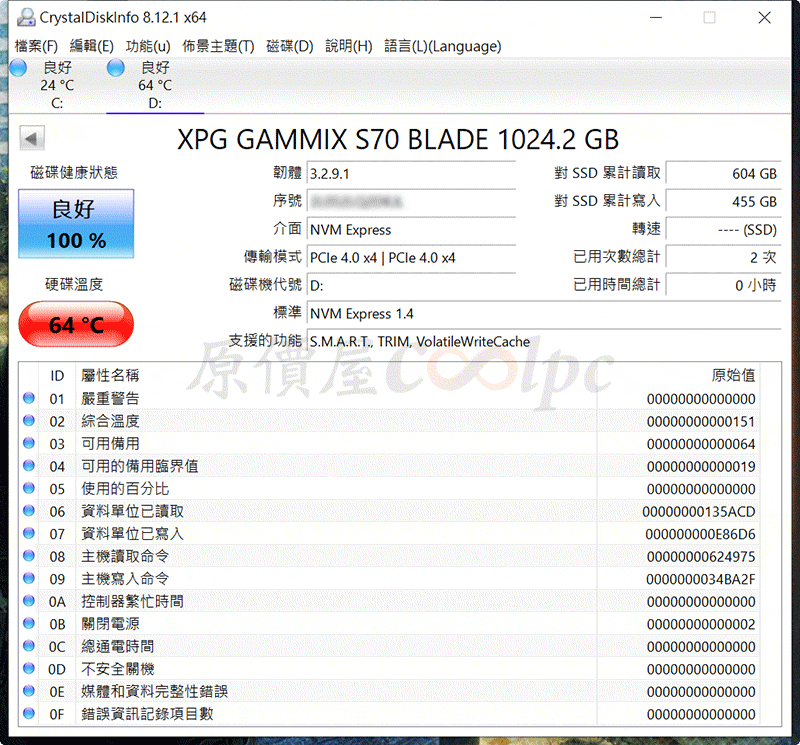This screenshot has width=800, height=745.
Task: Open the 說明(H) menu
Action: (349, 46)
